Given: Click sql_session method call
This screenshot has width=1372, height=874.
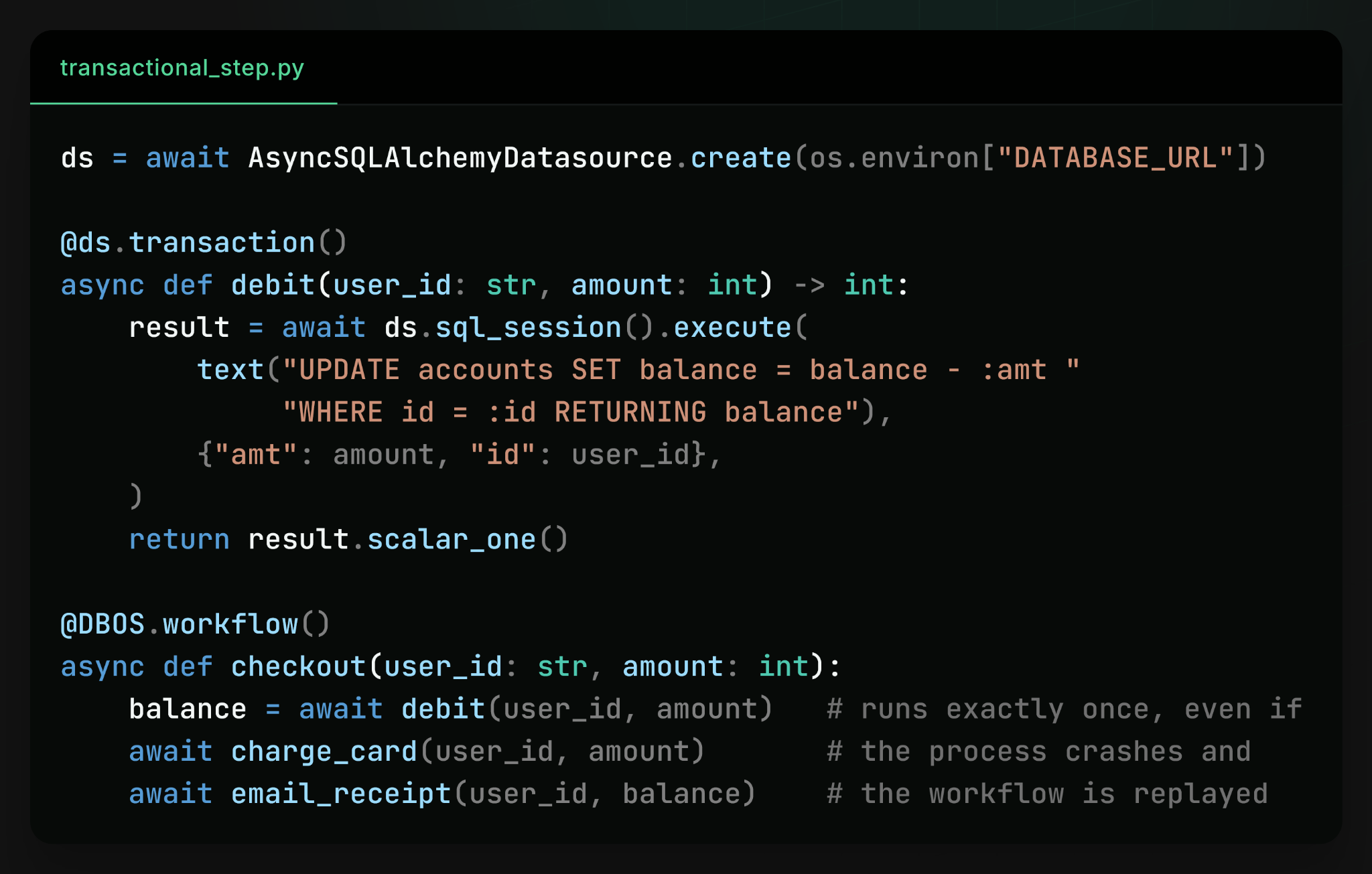Looking at the screenshot, I should (x=528, y=327).
